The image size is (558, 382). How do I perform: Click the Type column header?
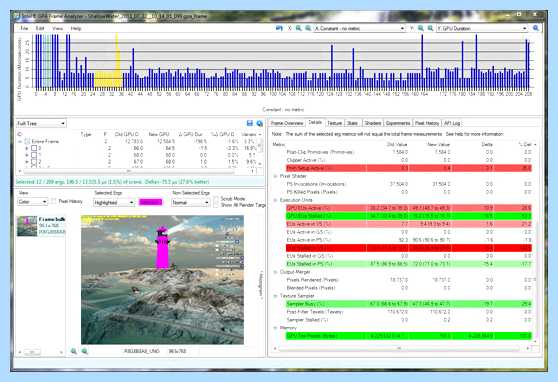(x=86, y=134)
